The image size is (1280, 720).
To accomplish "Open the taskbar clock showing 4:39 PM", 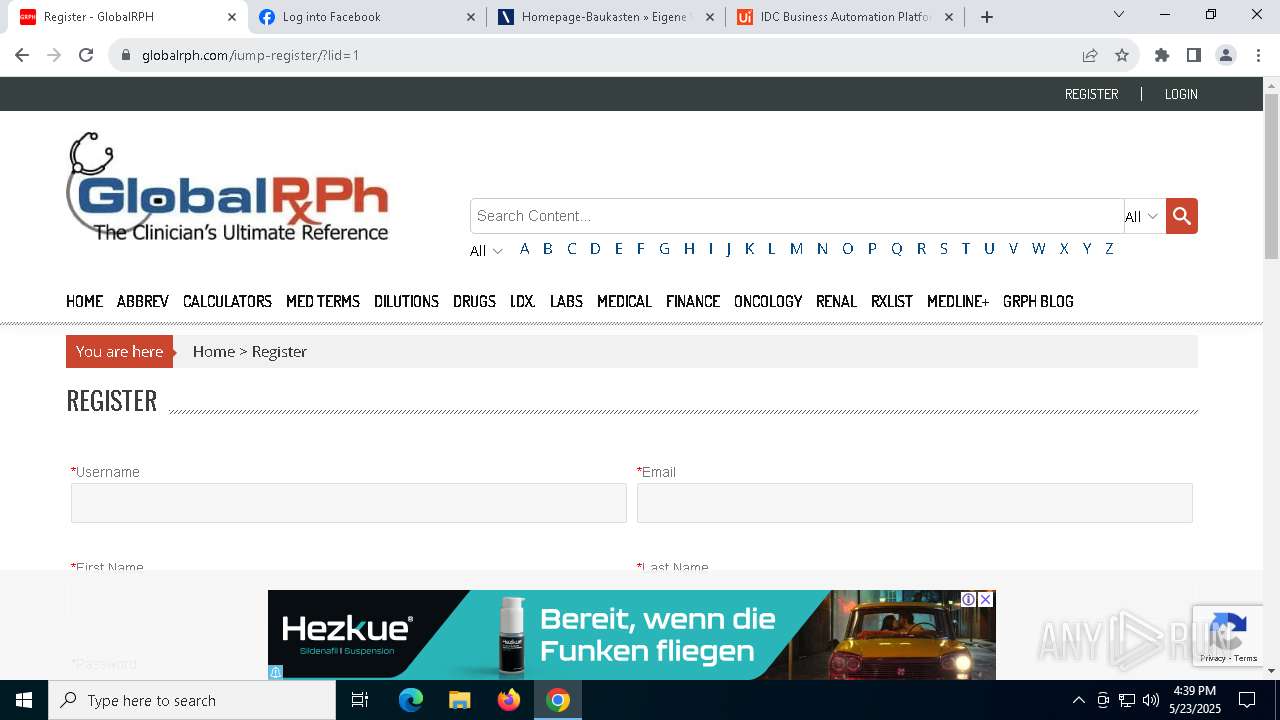I will coord(1195,700).
